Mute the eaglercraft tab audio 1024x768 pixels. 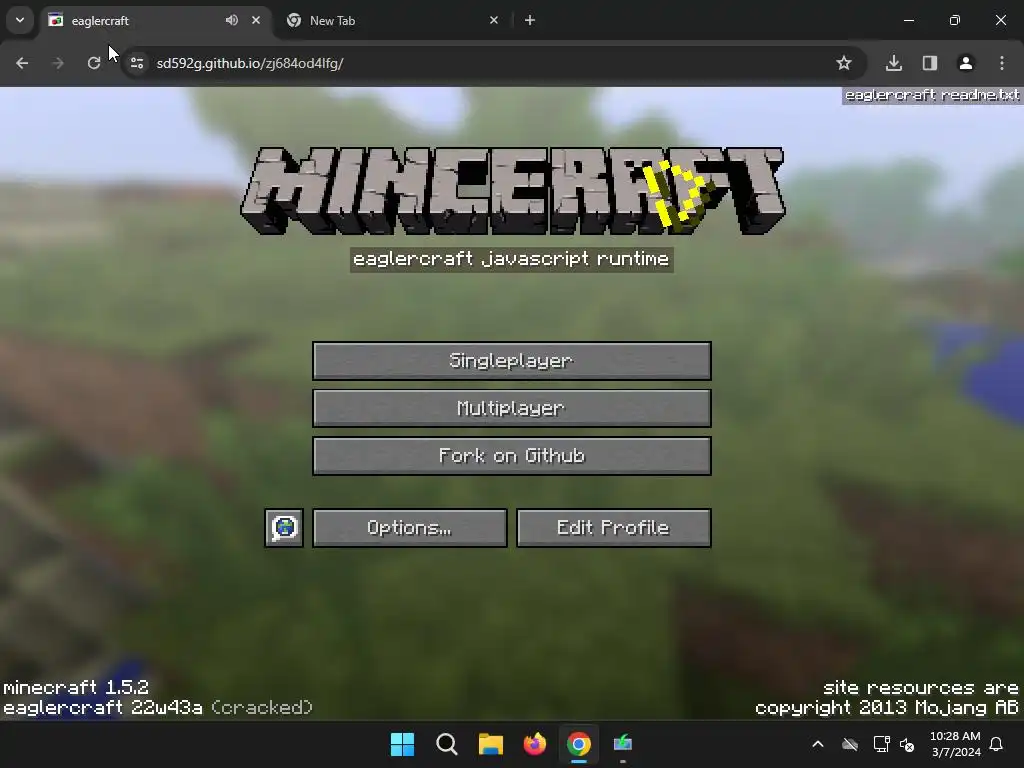(x=232, y=20)
